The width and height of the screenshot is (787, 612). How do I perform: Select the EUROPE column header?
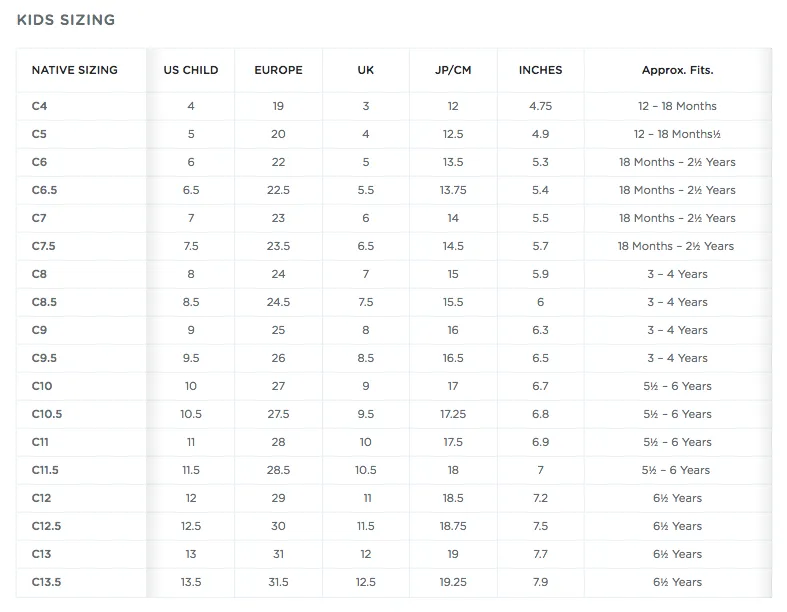tap(279, 70)
